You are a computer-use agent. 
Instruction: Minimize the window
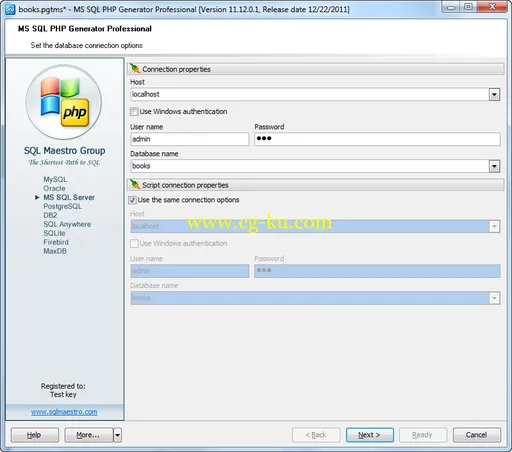[450, 7]
